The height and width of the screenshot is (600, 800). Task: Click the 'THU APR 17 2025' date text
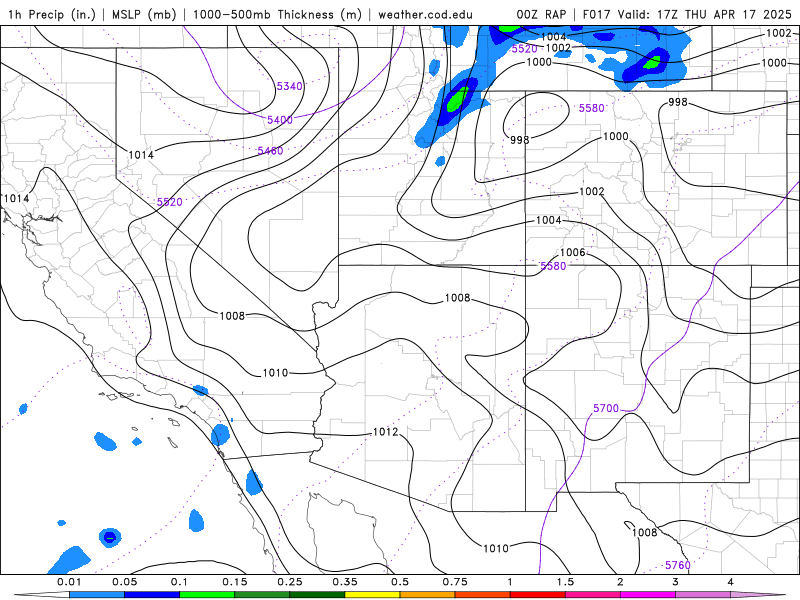click(x=738, y=14)
